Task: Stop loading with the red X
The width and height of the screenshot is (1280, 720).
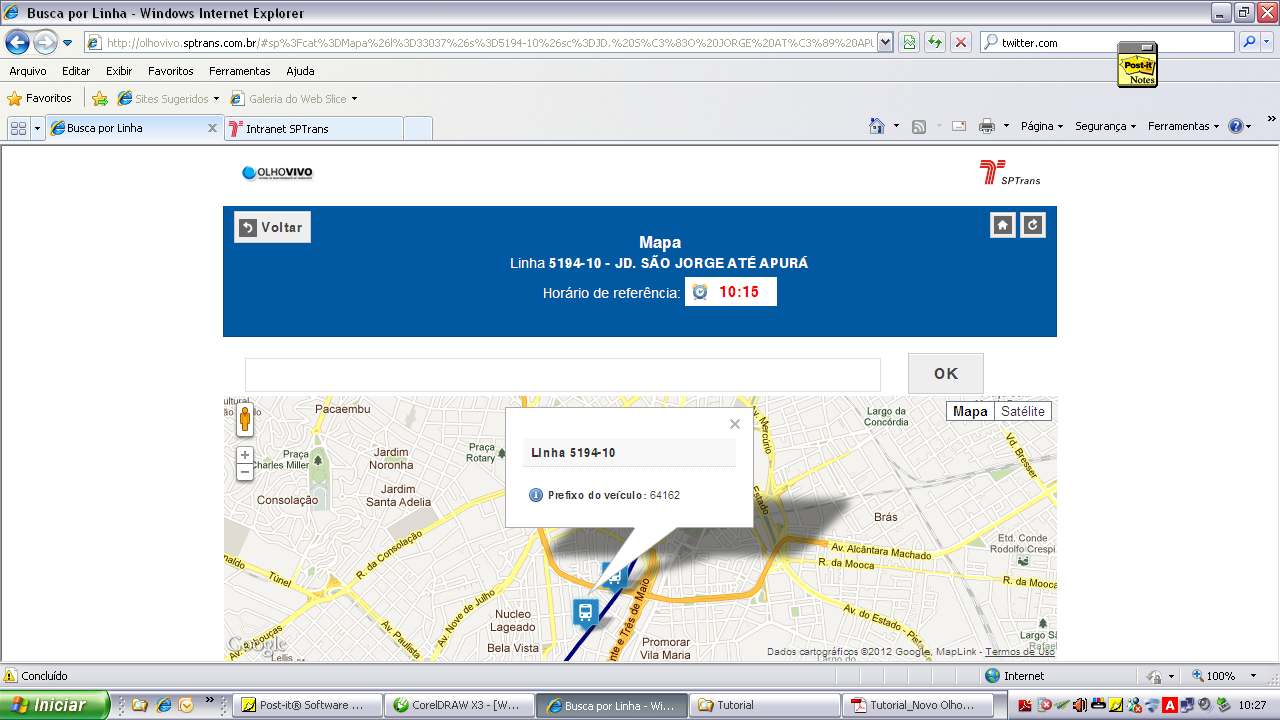Action: [961, 43]
